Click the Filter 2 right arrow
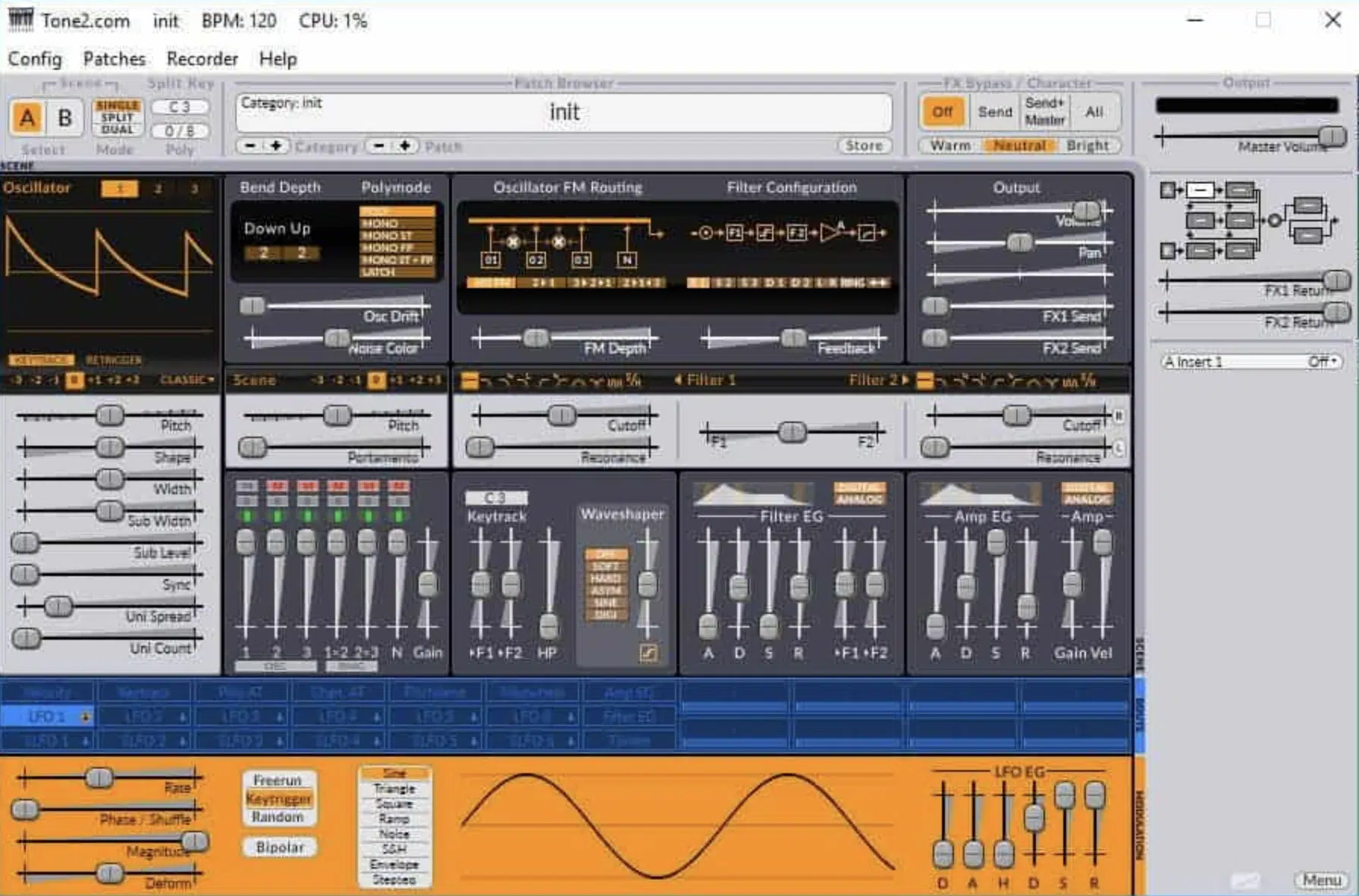1359x896 pixels. point(905,380)
